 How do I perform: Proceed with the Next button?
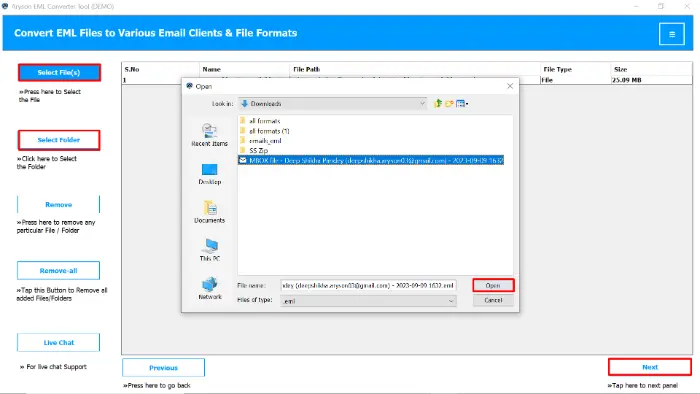[x=650, y=367]
